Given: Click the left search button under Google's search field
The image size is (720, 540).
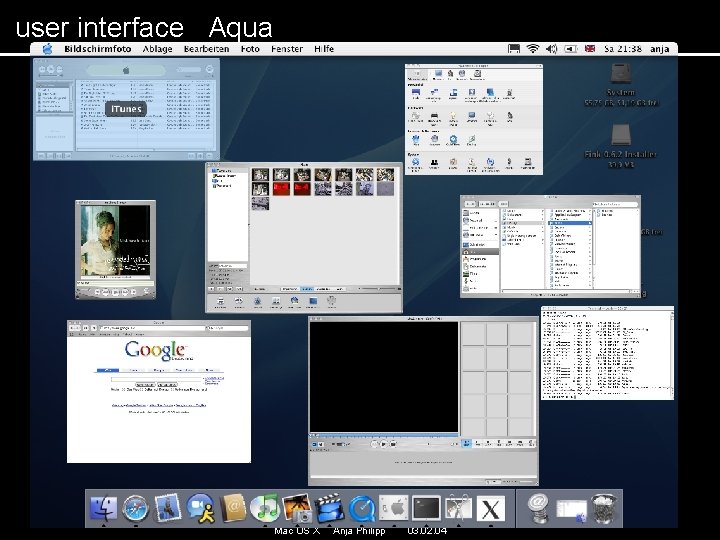Looking at the screenshot, I should (x=145, y=385).
